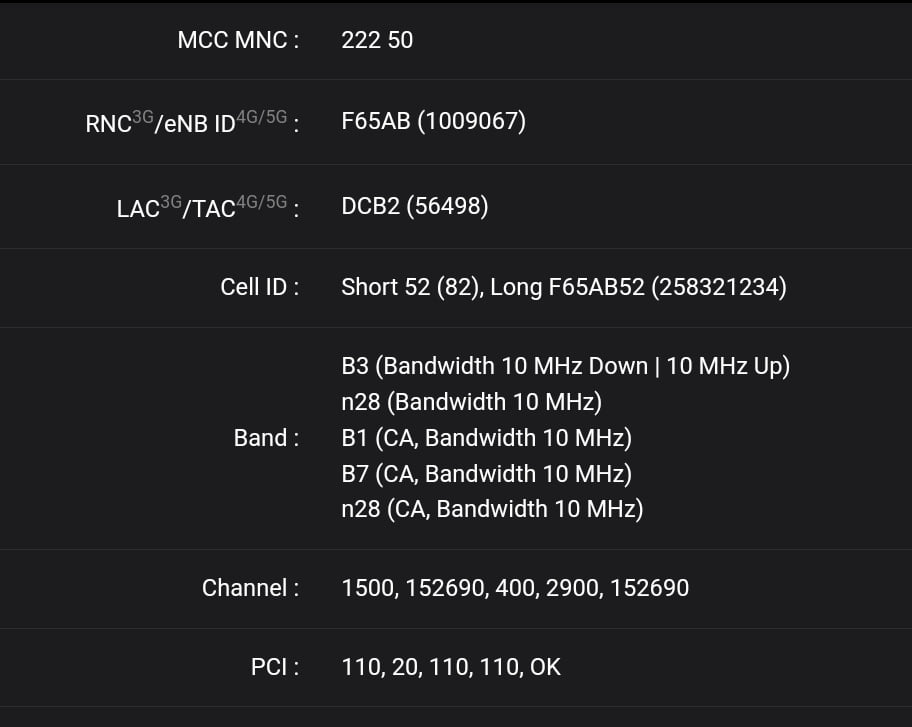This screenshot has width=912, height=727.
Task: Click the OK entry in PCI row
Action: pos(545,667)
